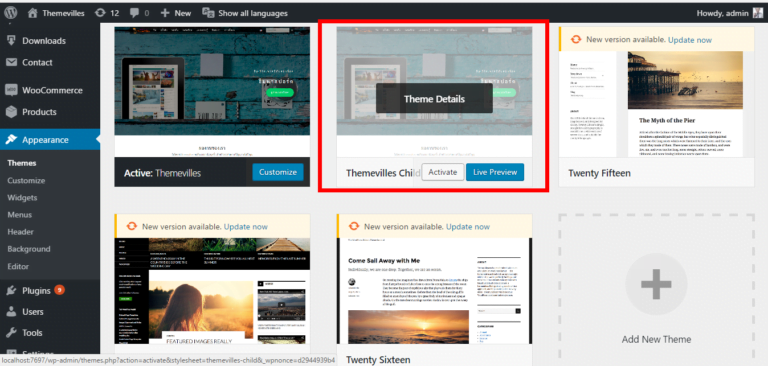Open the comments bubble in admin bar
768x366 pixels.
click(x=140, y=13)
